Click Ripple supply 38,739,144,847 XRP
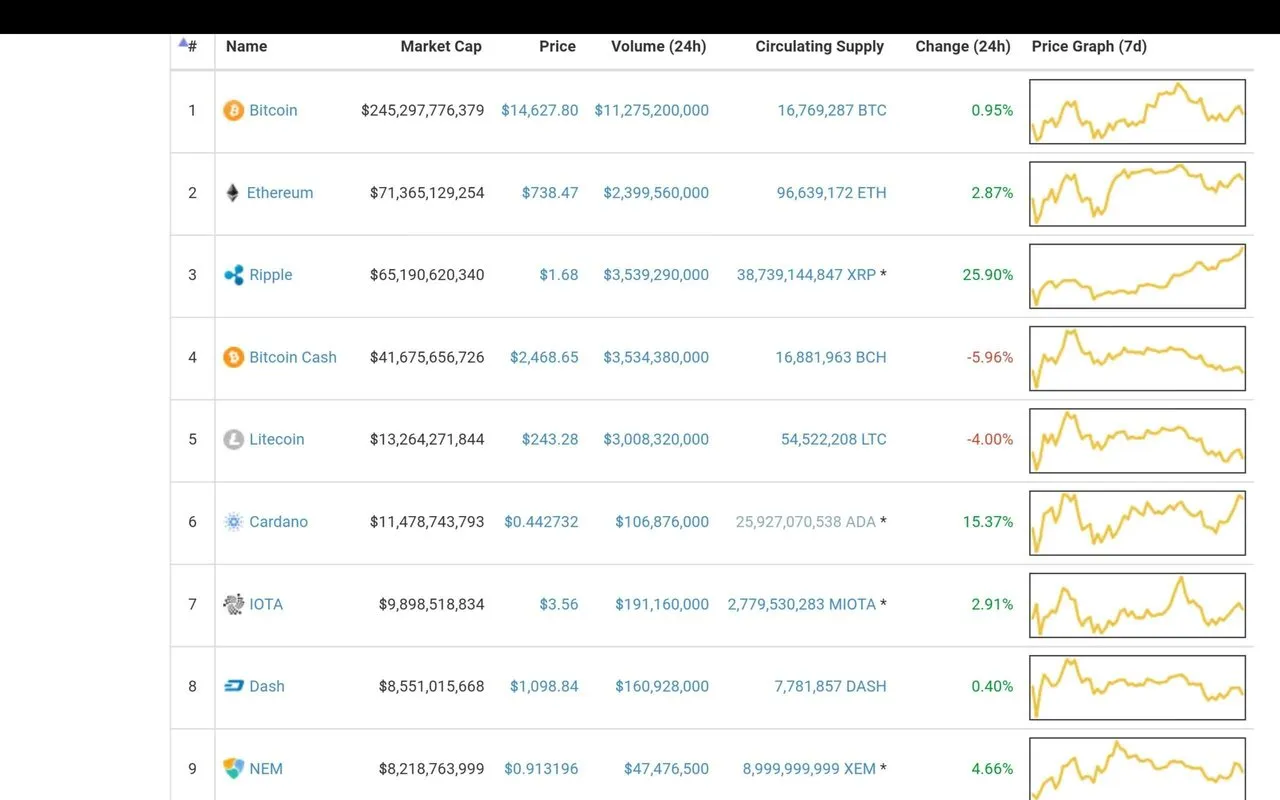The width and height of the screenshot is (1280, 800). [x=806, y=275]
